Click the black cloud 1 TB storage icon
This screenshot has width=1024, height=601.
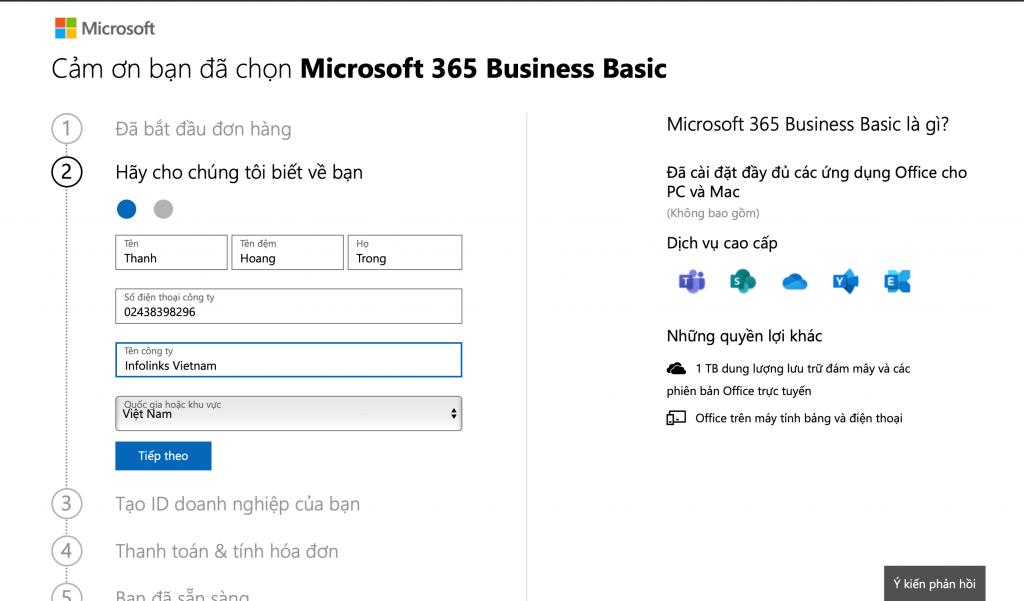tap(677, 369)
